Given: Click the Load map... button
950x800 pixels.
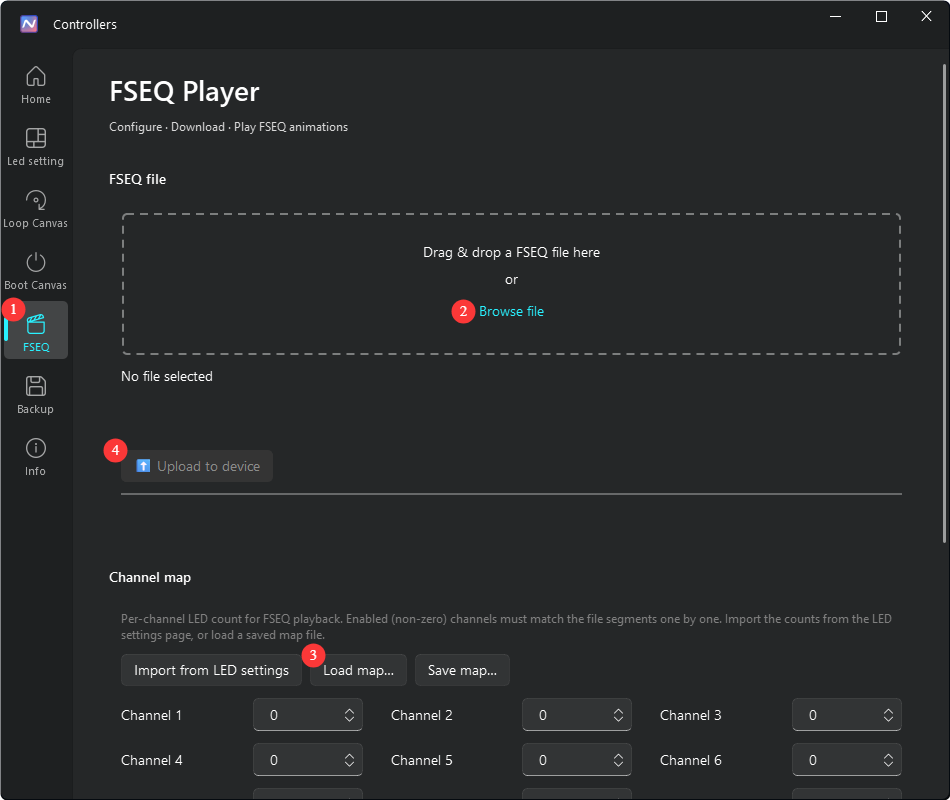Looking at the screenshot, I should 359,670.
